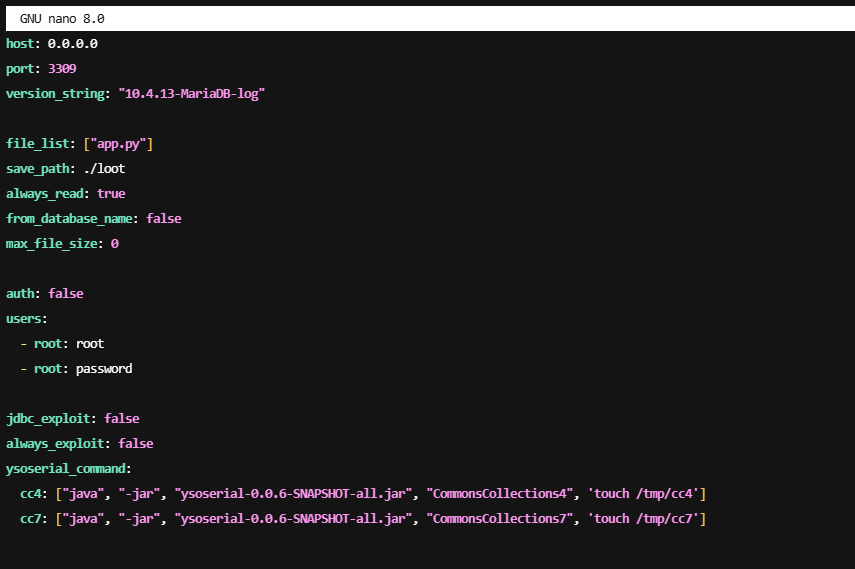Viewport: 855px width, 569px height.
Task: Click the root key on the password line
Action: pos(48,369)
